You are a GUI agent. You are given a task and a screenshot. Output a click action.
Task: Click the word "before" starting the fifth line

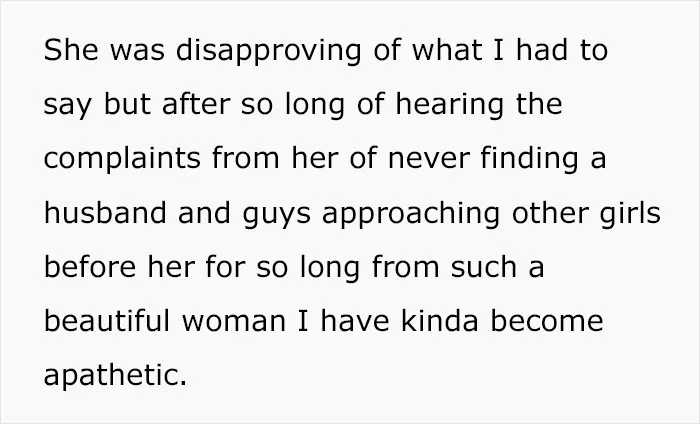tap(90, 267)
